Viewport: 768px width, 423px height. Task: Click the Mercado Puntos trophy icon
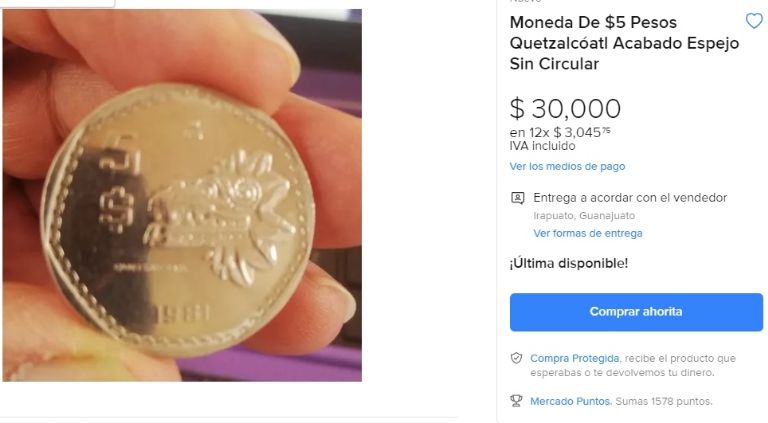point(516,401)
